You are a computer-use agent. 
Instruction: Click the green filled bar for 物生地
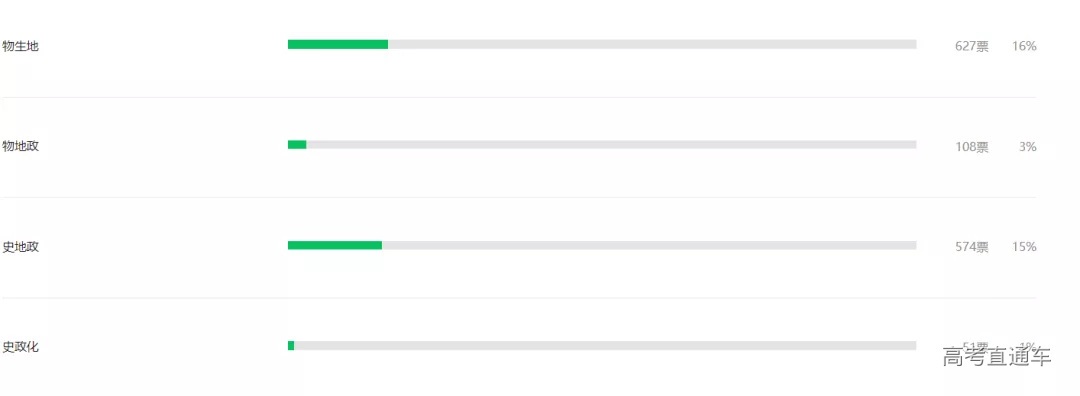(x=338, y=44)
